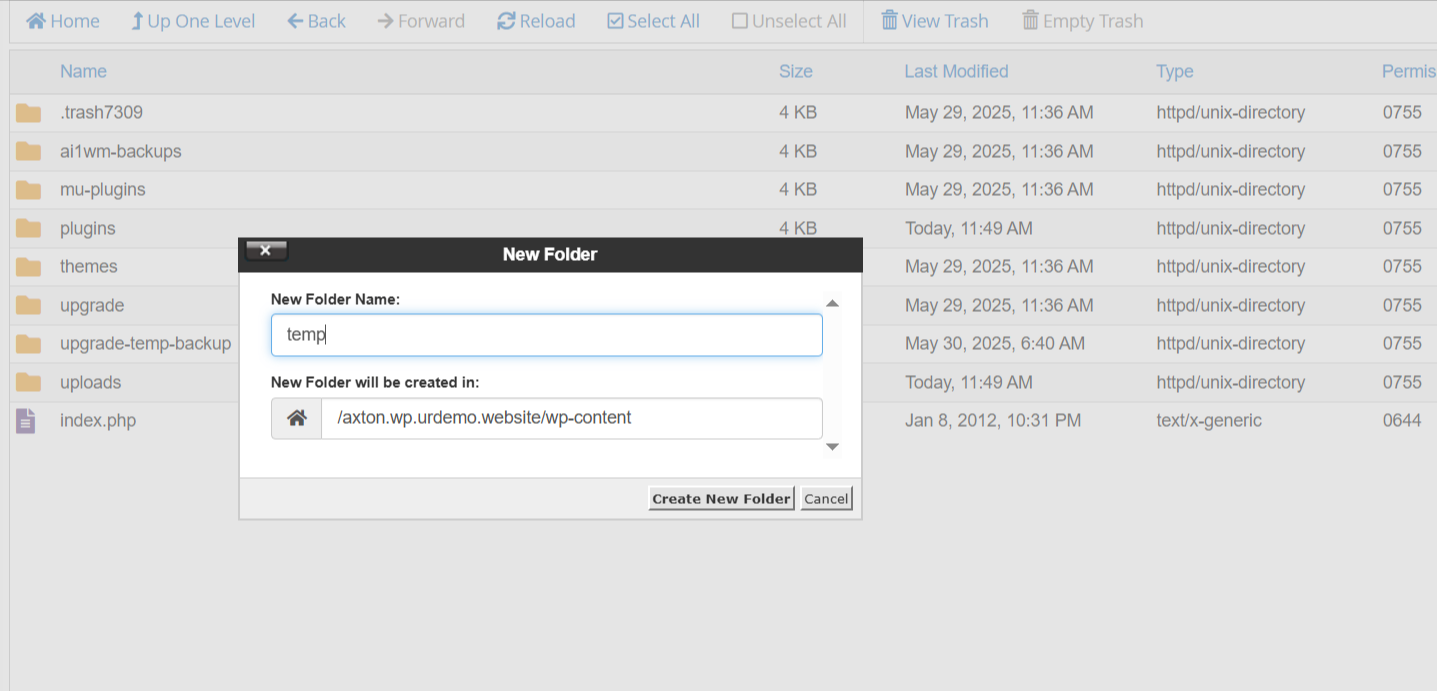Viewport: 1437px width, 691px height.
Task: Select the ai1wm-backups folder icon
Action: [28, 151]
